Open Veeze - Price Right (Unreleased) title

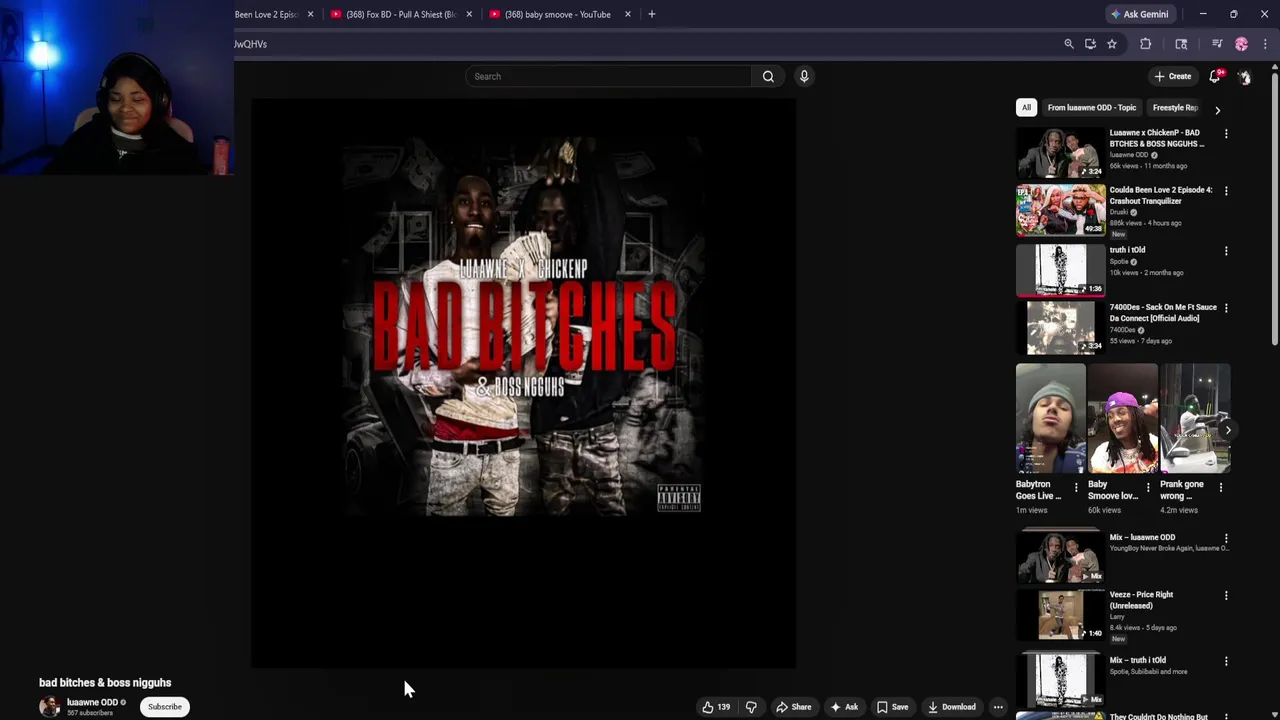(x=1141, y=600)
